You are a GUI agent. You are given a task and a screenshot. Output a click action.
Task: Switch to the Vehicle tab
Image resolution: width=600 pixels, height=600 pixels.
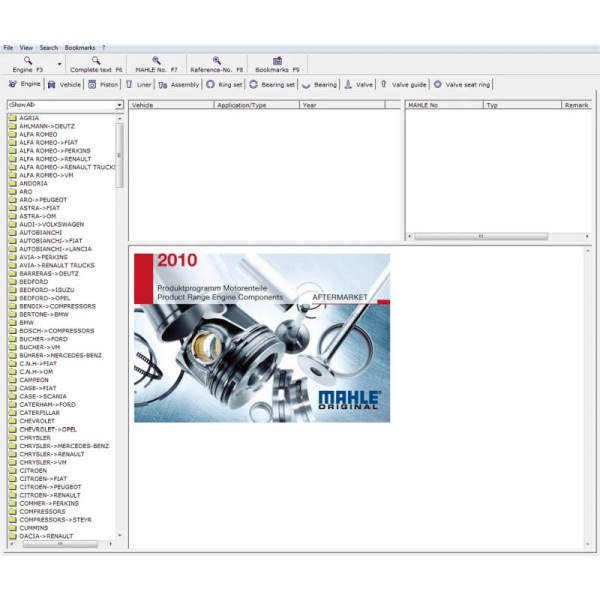(65, 85)
